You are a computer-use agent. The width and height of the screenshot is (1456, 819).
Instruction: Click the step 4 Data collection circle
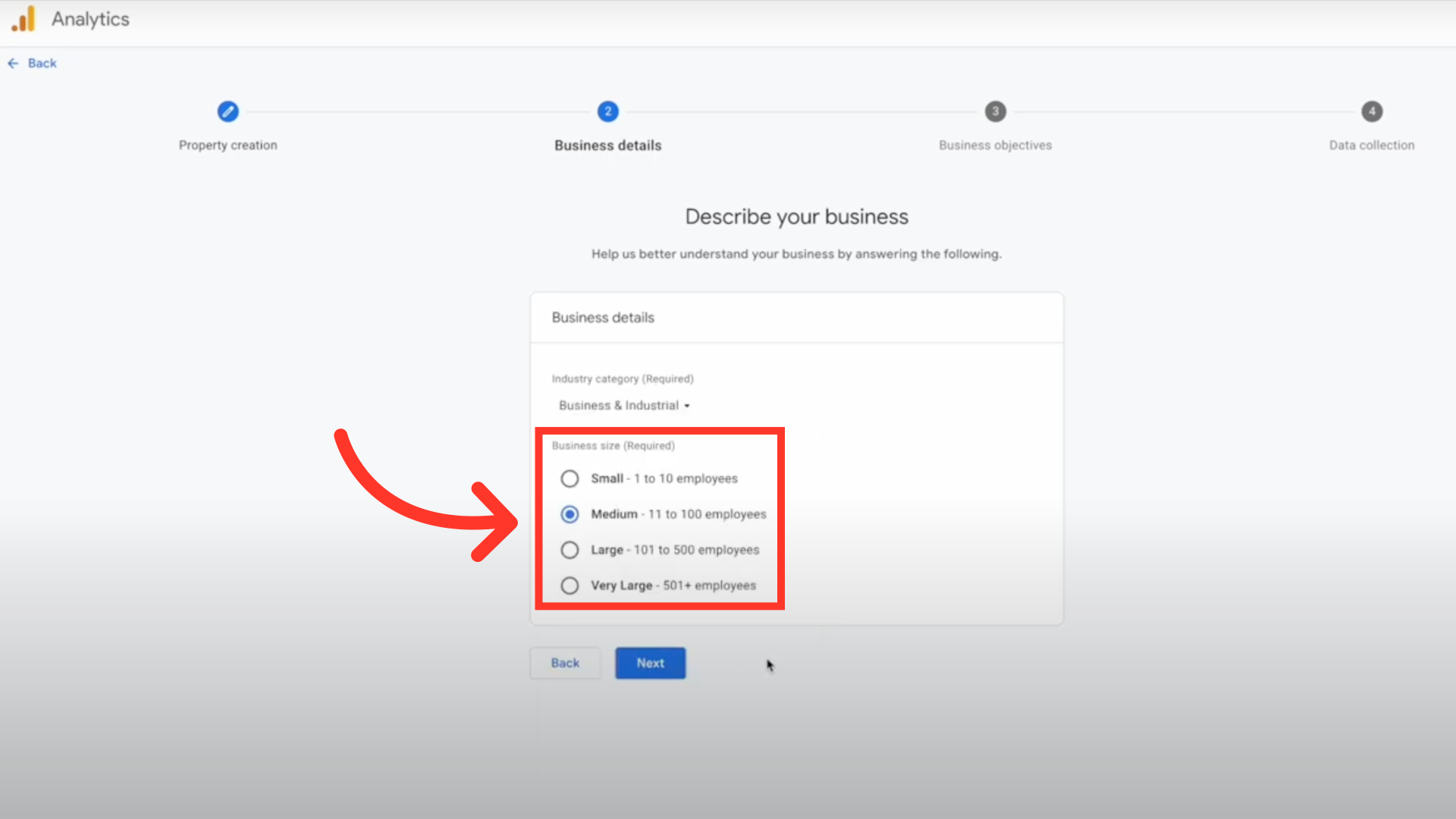click(x=1371, y=111)
